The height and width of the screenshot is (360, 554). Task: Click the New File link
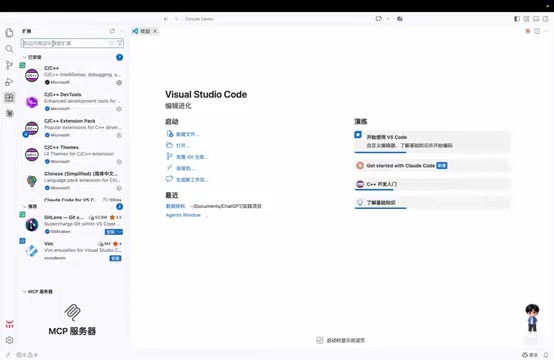pos(188,134)
